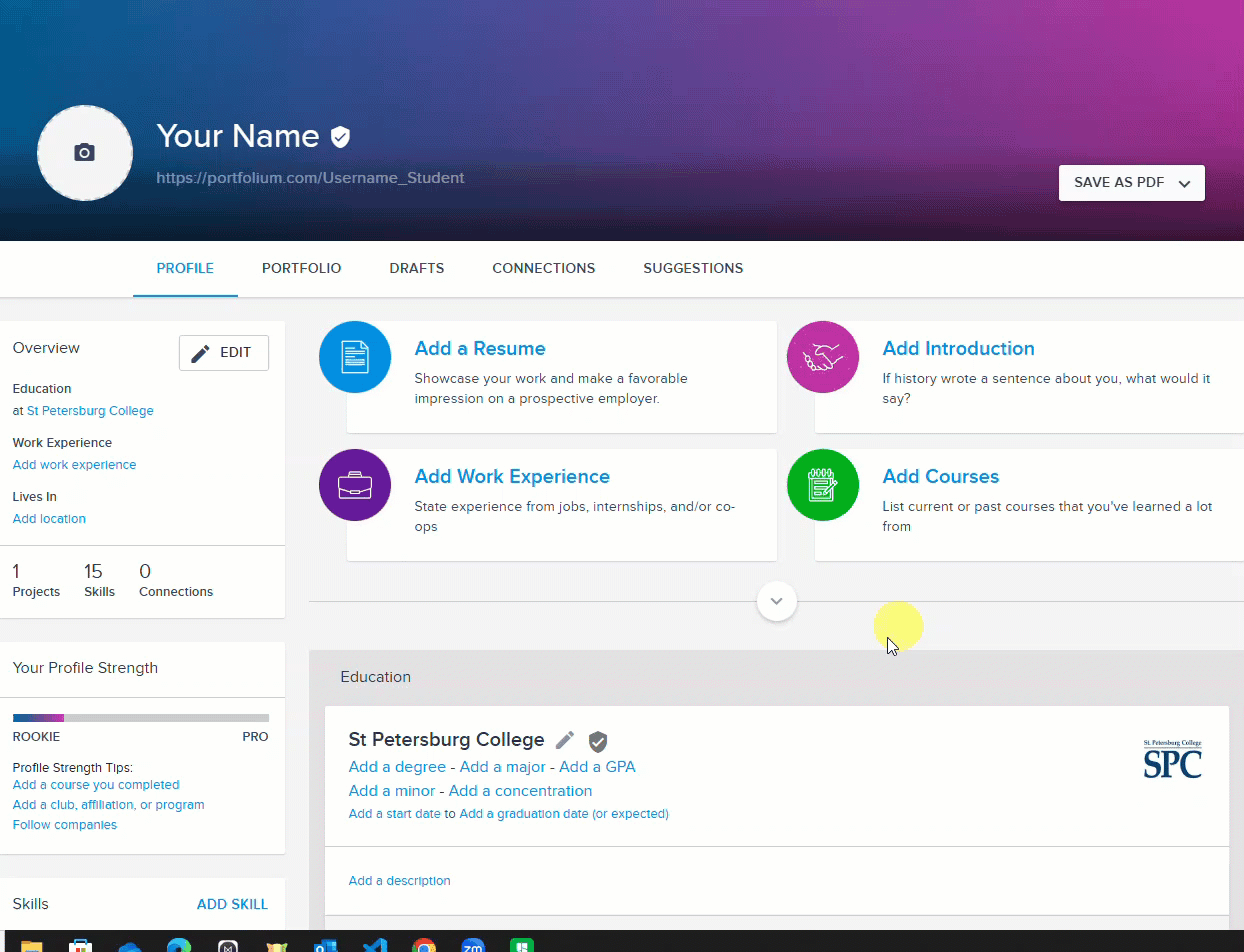Open the Drafts tab
This screenshot has height=952, width=1244.
click(x=416, y=268)
